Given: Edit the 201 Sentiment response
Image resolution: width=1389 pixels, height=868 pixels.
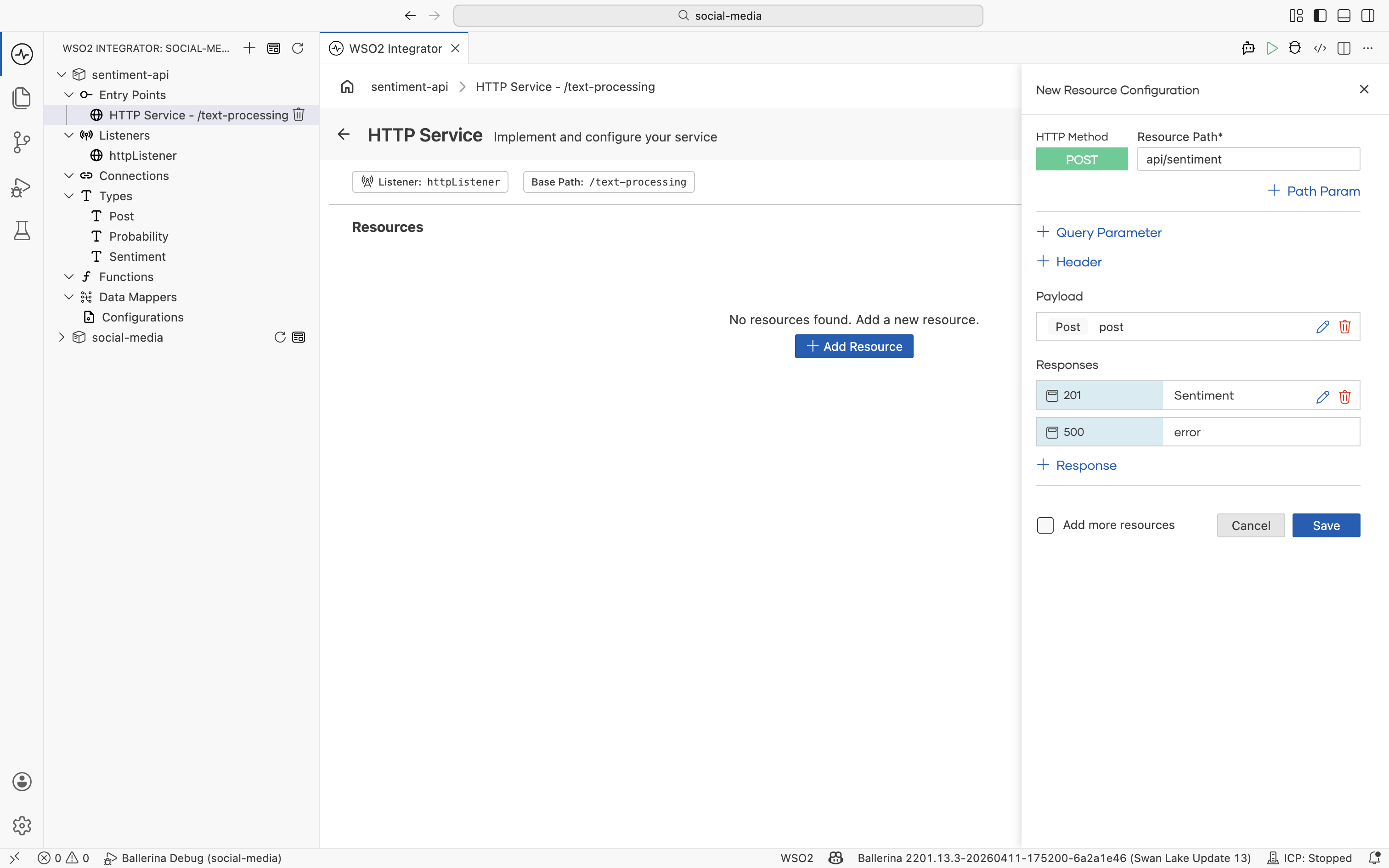Looking at the screenshot, I should (1322, 397).
